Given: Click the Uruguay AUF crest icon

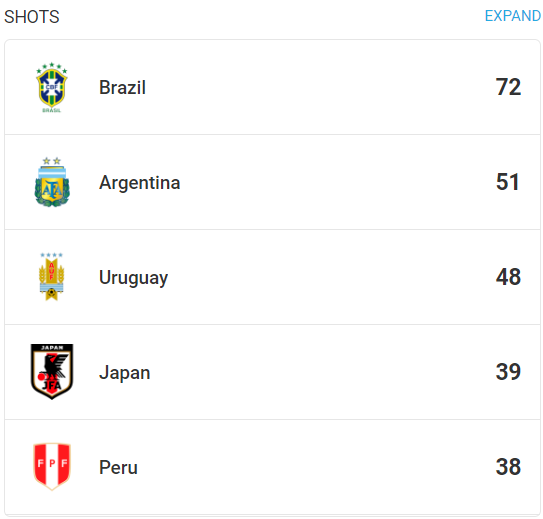Looking at the screenshot, I should point(51,277).
